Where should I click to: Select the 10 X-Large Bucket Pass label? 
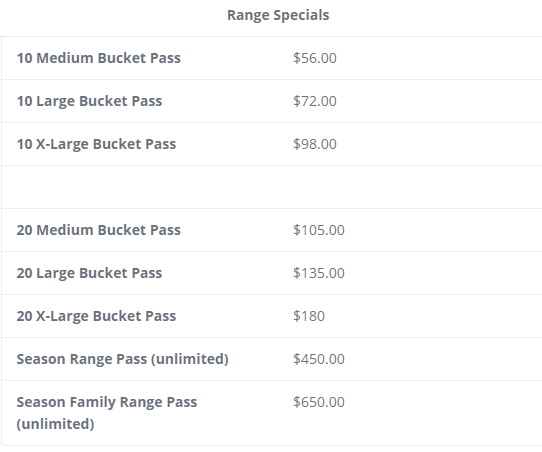[96, 144]
